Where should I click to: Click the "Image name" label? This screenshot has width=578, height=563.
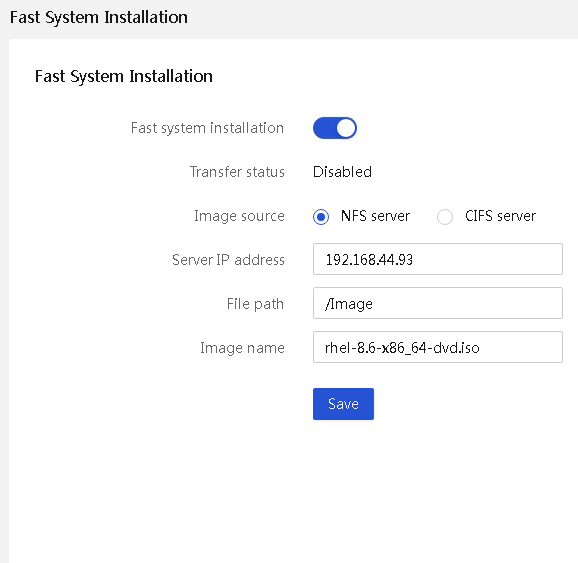[x=242, y=348]
